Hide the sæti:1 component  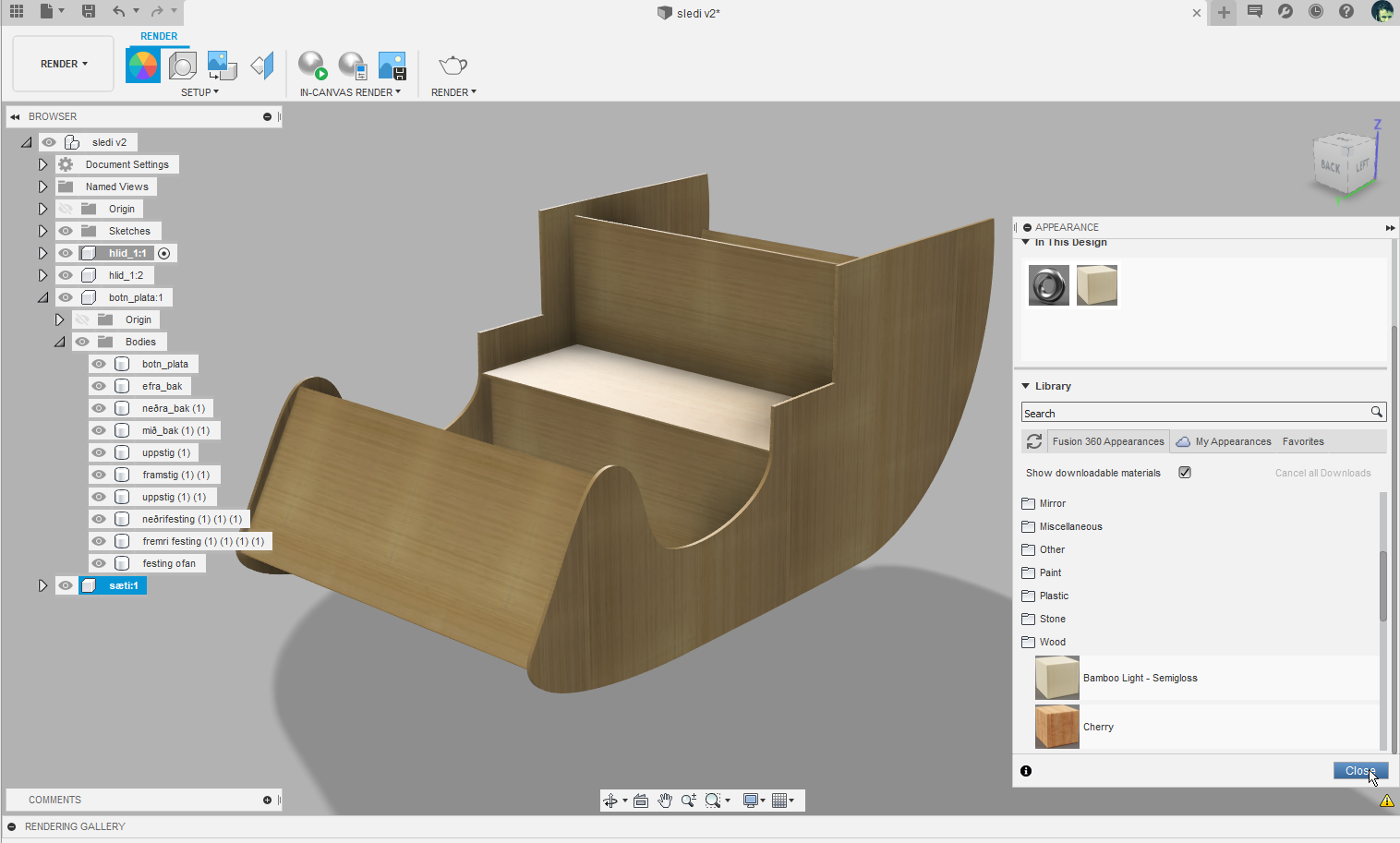(x=66, y=585)
